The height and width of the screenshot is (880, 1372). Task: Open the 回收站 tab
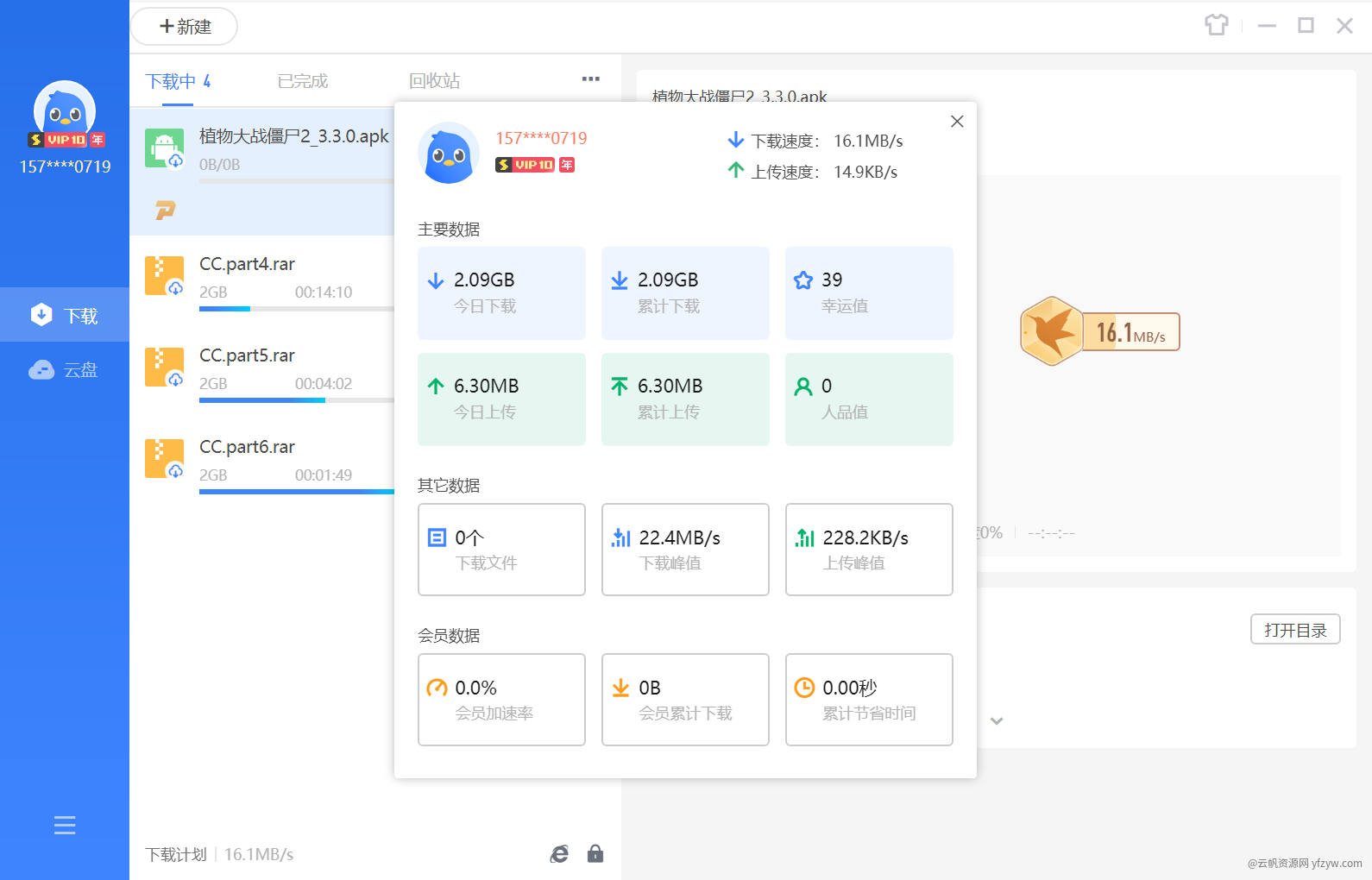pos(434,81)
